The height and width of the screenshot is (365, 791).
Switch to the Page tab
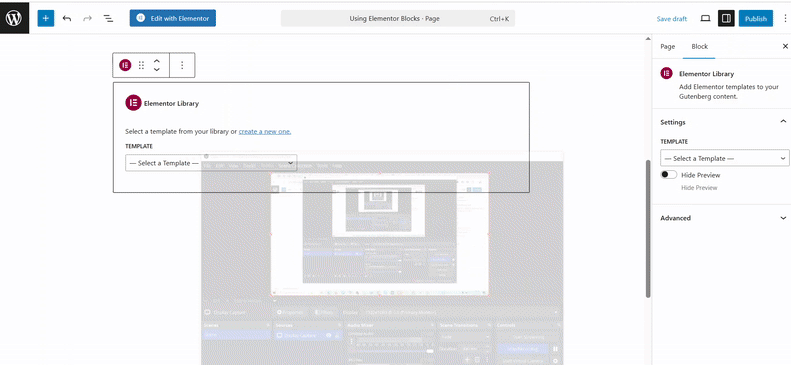tap(667, 46)
